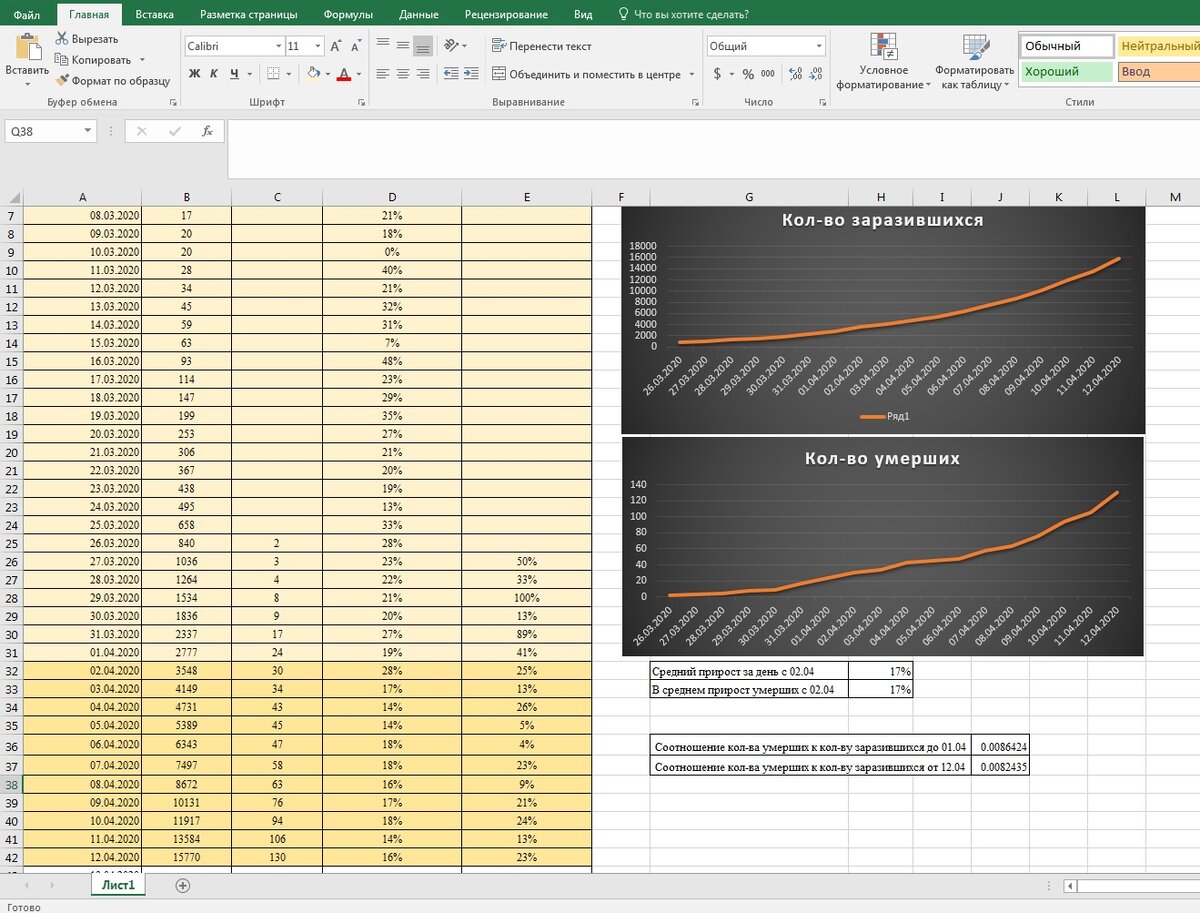Activate Format Painter (Формат по образцу)

(x=112, y=81)
